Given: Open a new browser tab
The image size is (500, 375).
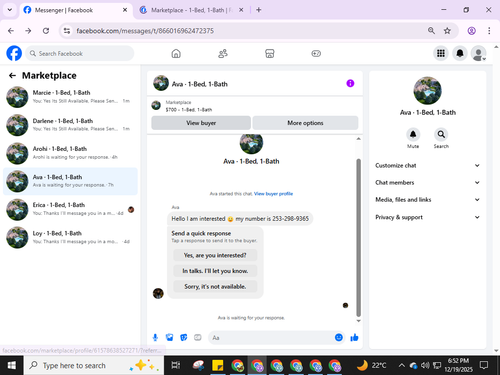Looking at the screenshot, I should tap(259, 10).
